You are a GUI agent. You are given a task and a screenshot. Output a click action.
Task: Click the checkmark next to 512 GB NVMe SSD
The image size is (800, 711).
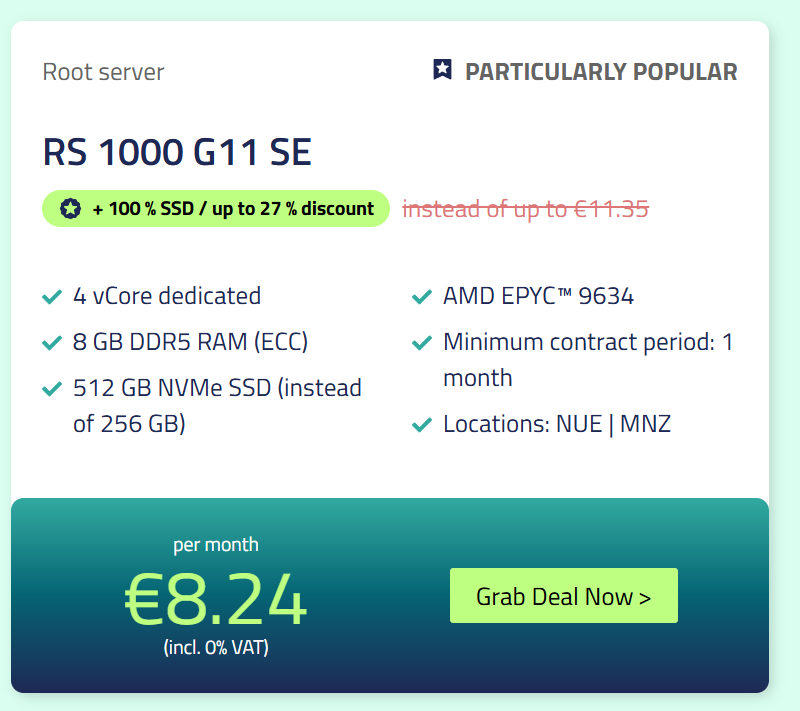pyautogui.click(x=52, y=389)
